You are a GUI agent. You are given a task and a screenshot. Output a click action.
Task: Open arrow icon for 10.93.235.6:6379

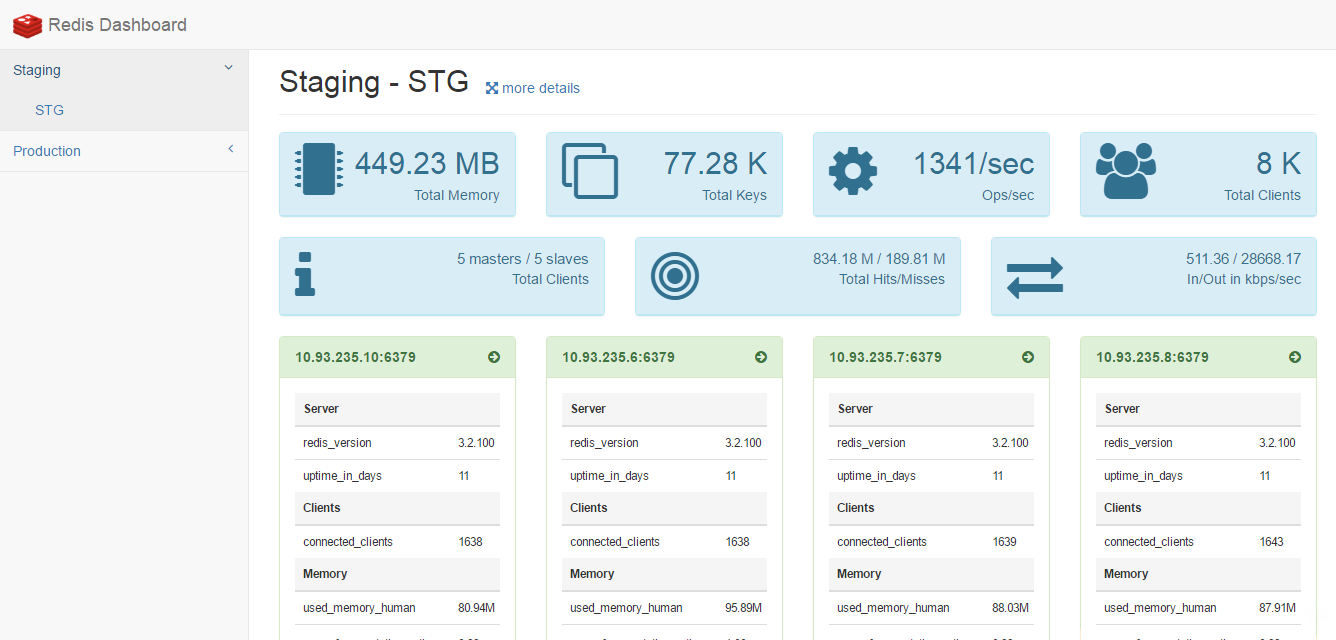(761, 357)
